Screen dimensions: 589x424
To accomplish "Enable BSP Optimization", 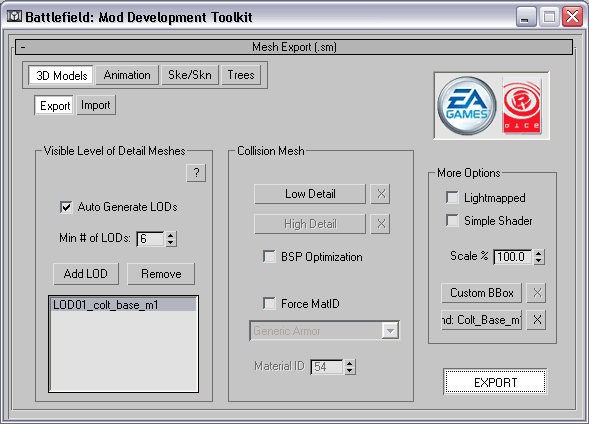I will (269, 257).
